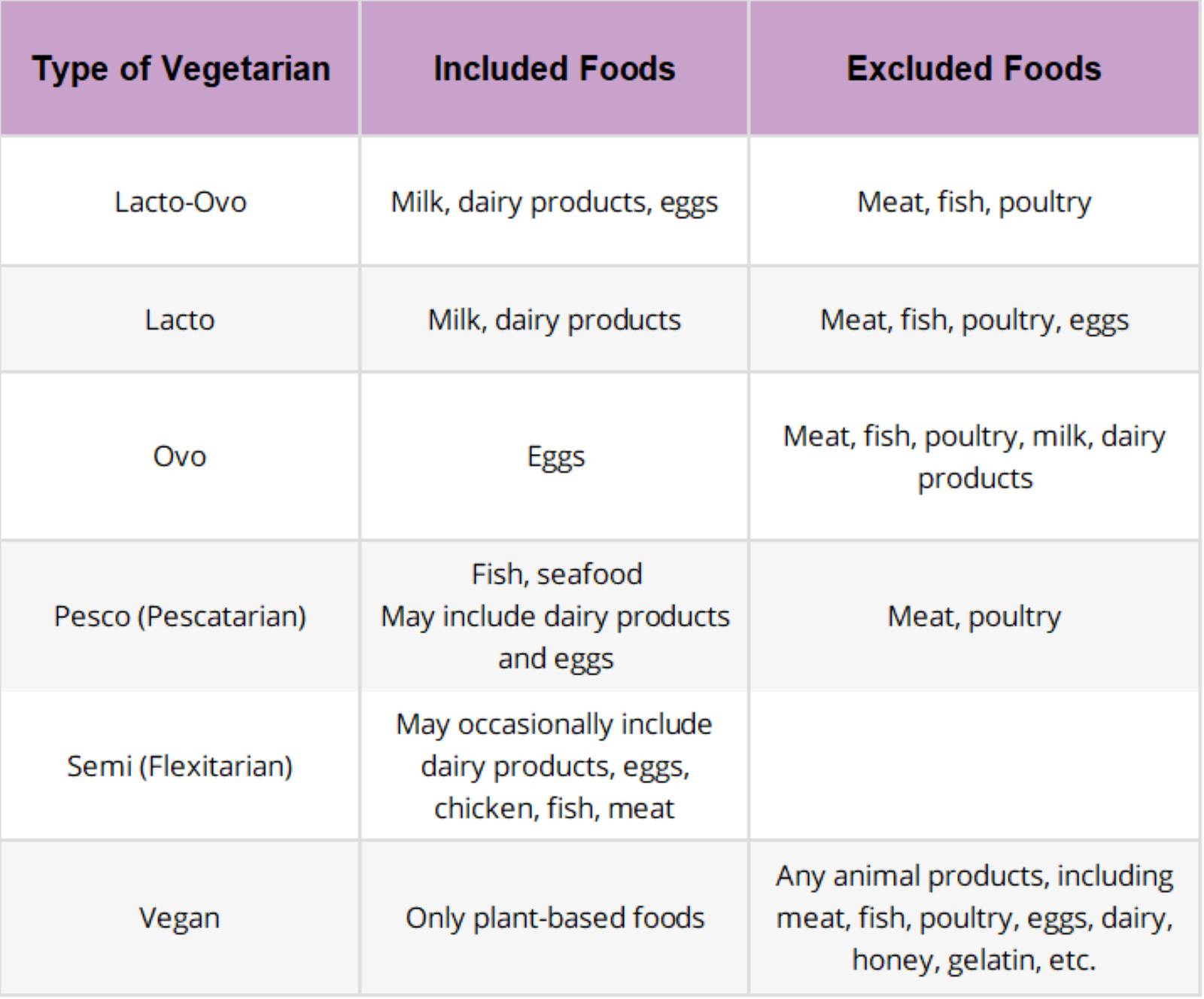This screenshot has width=1204, height=999.
Task: Select the Included Foods column header
Action: (555, 69)
